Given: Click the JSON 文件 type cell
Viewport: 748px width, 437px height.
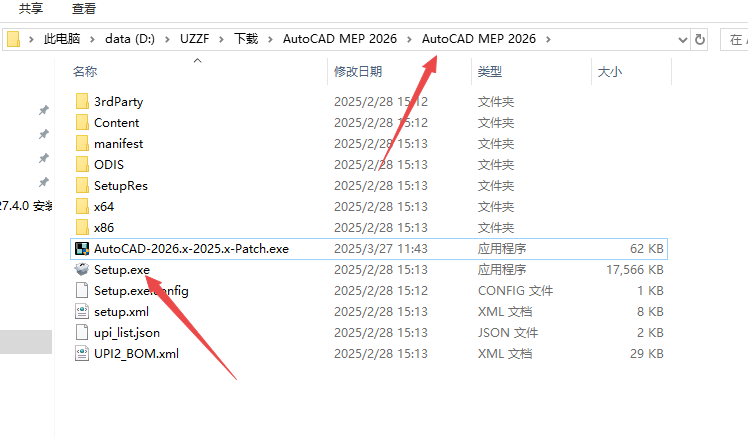Looking at the screenshot, I should (508, 333).
